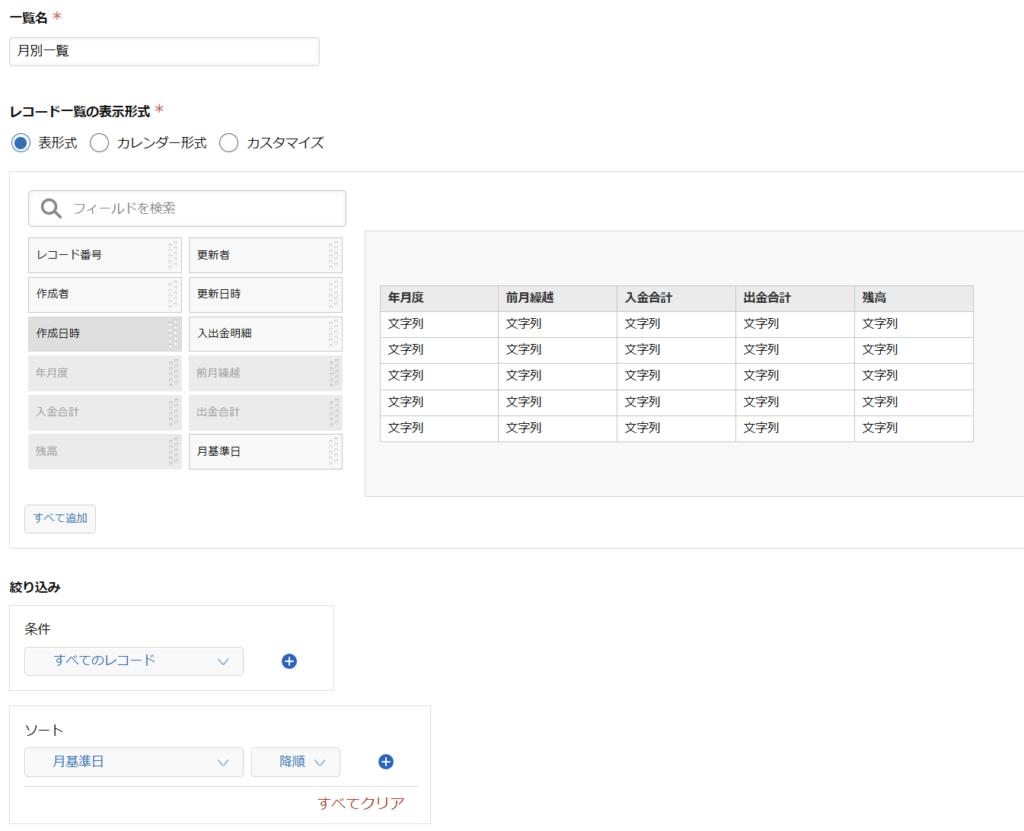Click the drag handle on 更新者 field

coord(335,255)
